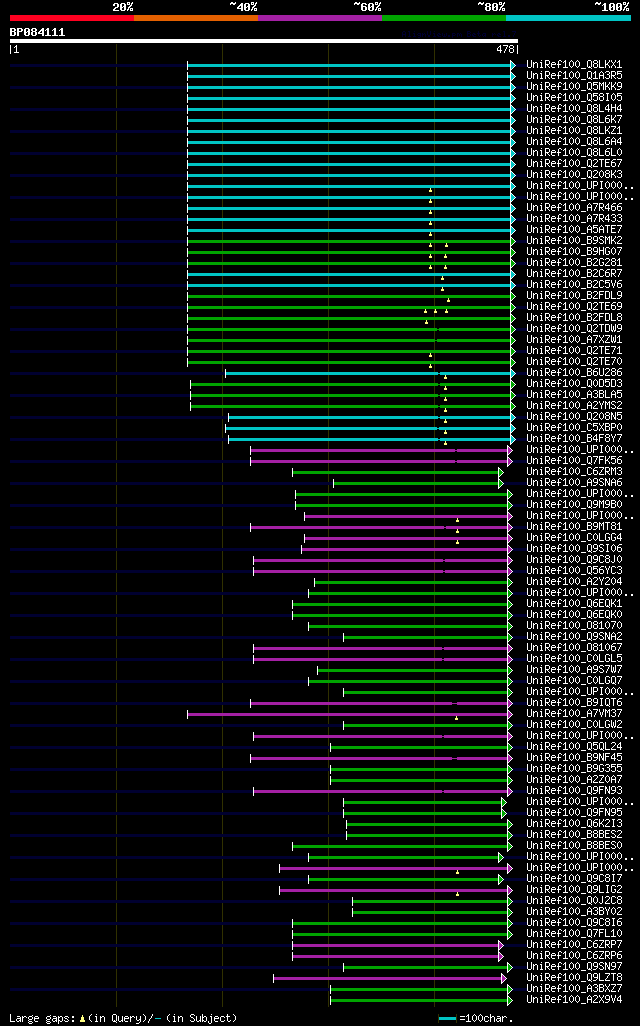Open hit label UniRef100_C5XBP0
Screen dimensions: 640x1026
[x=574, y=427]
